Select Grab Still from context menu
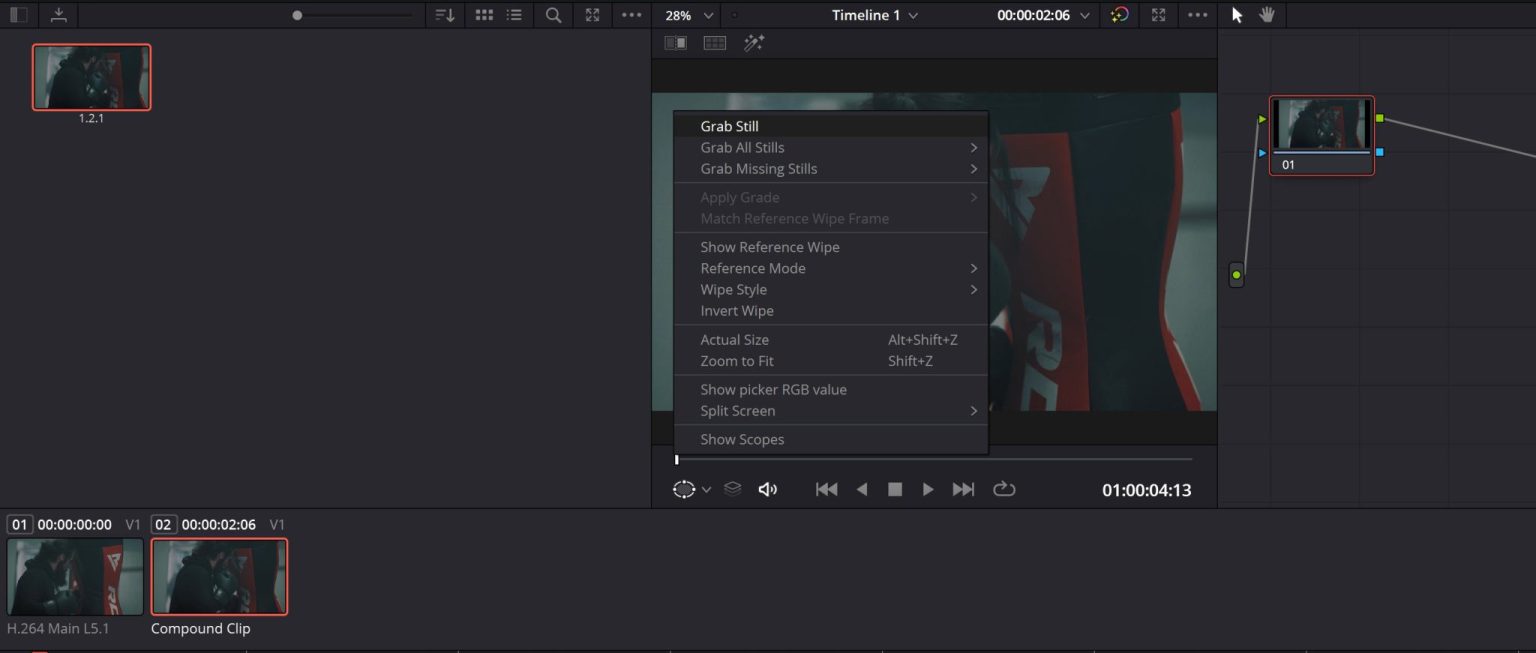Image resolution: width=1536 pixels, height=653 pixels. (730, 125)
